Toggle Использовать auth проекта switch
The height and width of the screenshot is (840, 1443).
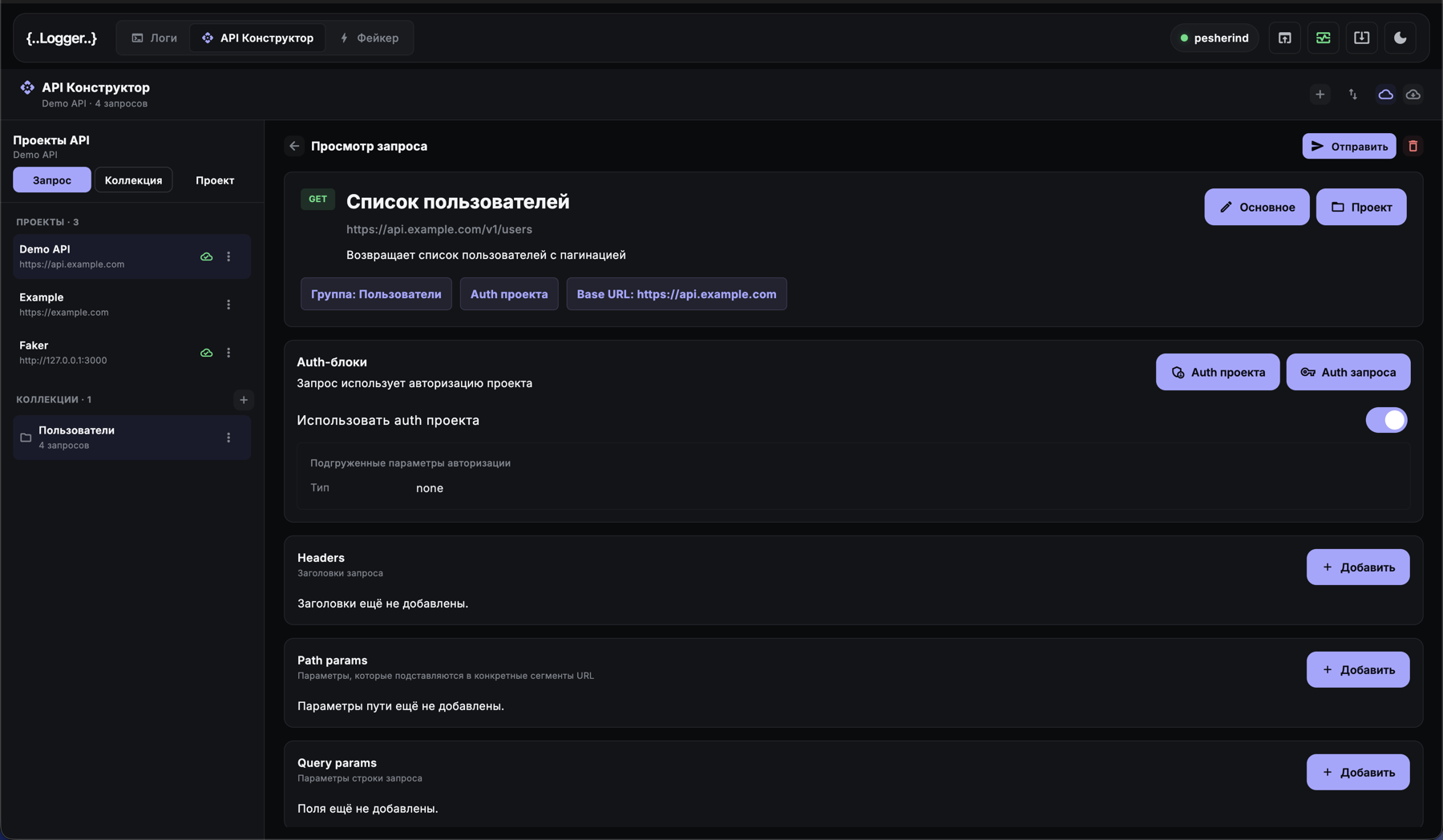pos(1386,420)
